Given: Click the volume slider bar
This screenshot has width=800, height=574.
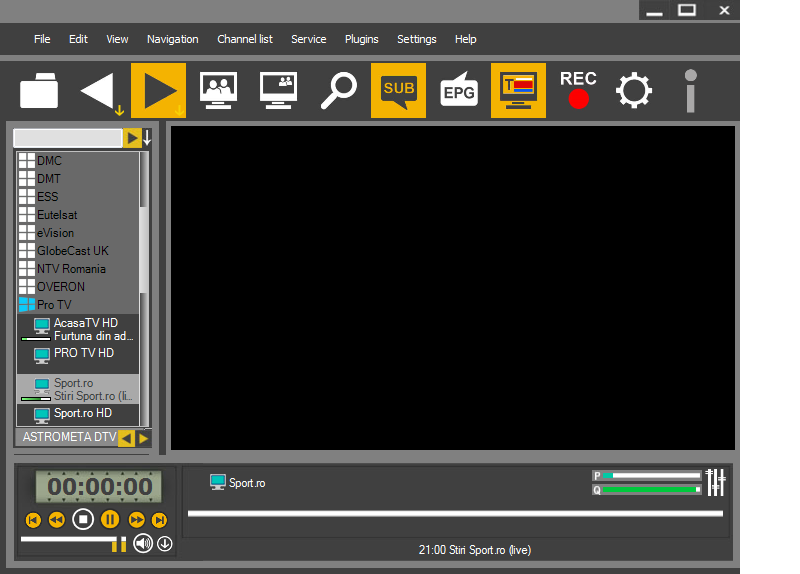Looking at the screenshot, I should coord(68,541).
